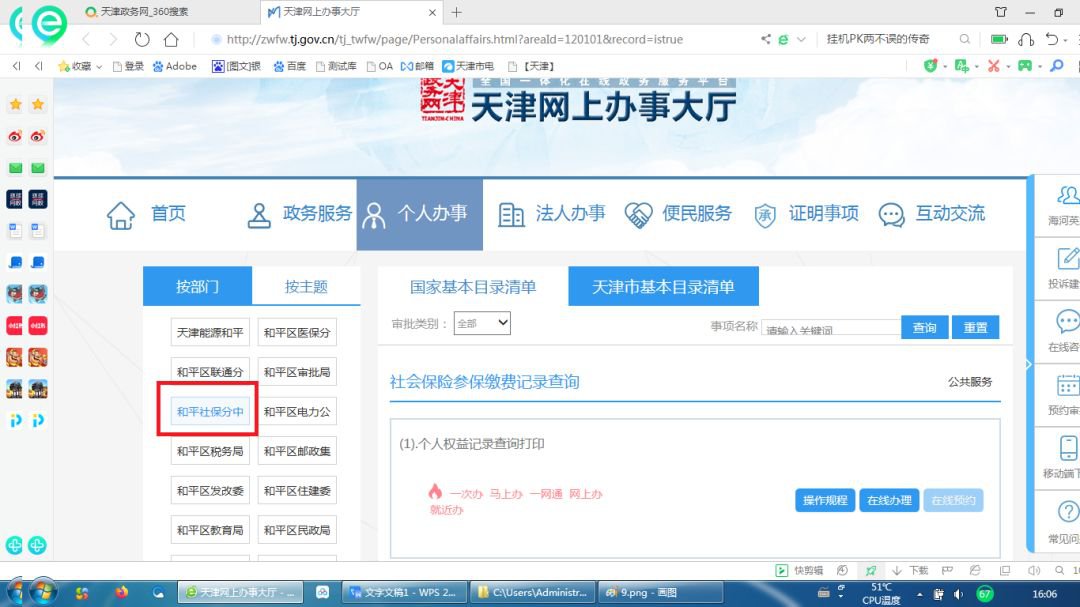Switch to 9.png 画图 taskbar window

(x=661, y=593)
